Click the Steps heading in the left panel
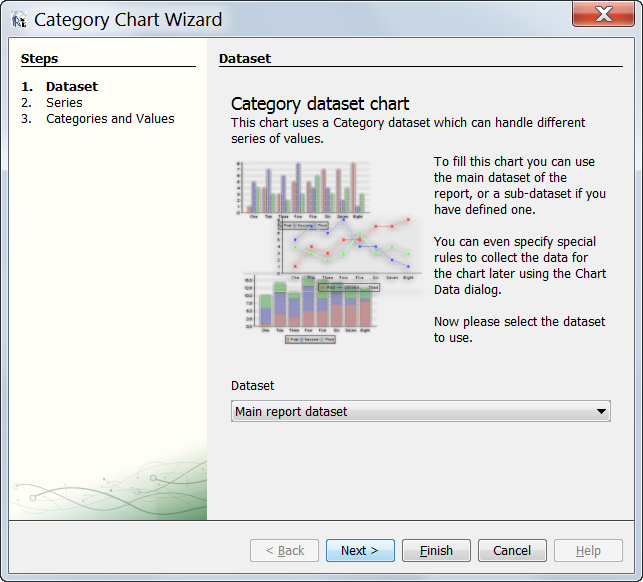The height and width of the screenshot is (582, 643). click(x=40, y=59)
